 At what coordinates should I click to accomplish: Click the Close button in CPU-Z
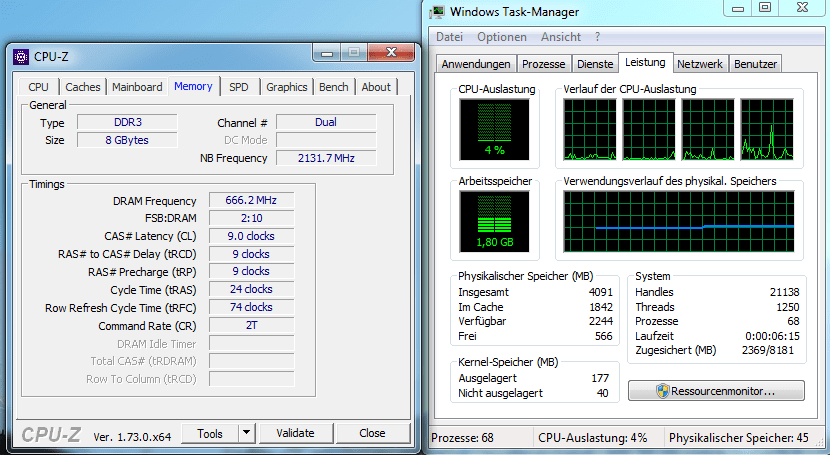coord(372,433)
